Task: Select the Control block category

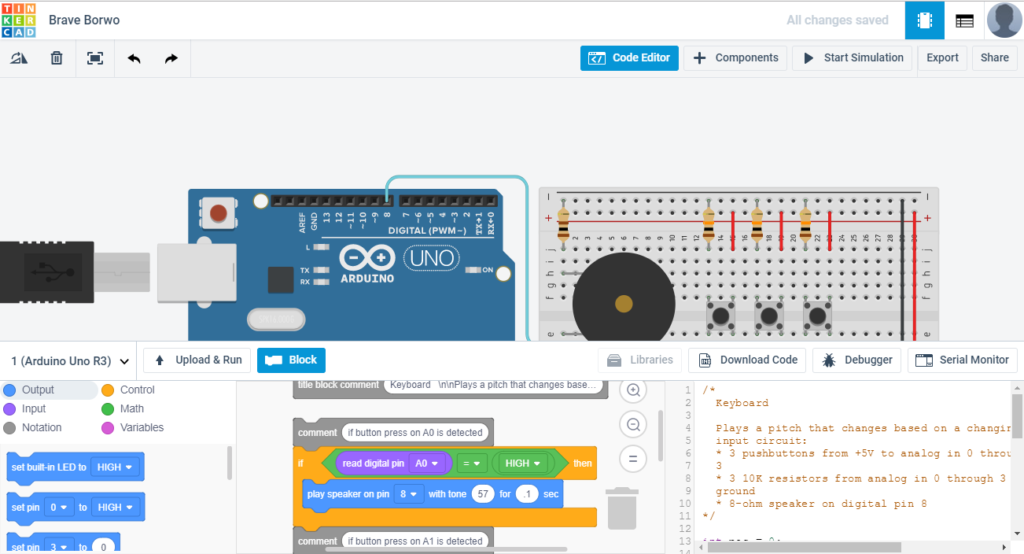Action: (137, 390)
